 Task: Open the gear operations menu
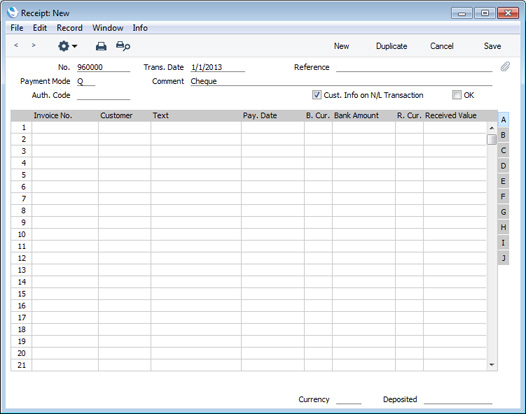pos(67,46)
